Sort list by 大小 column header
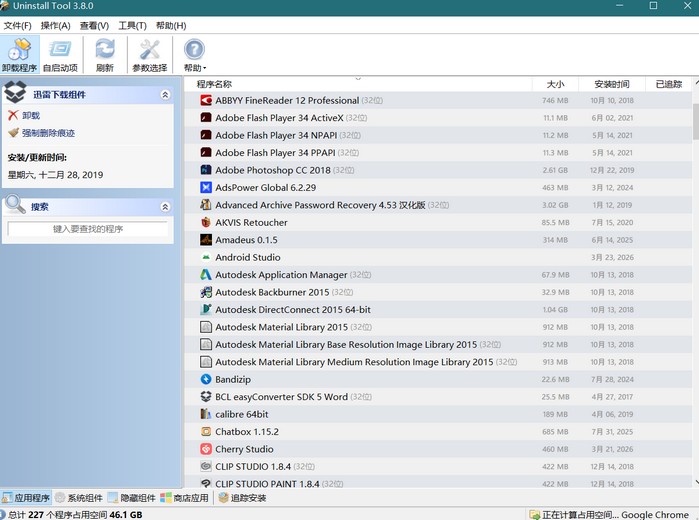Image resolution: width=699 pixels, height=520 pixels. click(x=555, y=84)
